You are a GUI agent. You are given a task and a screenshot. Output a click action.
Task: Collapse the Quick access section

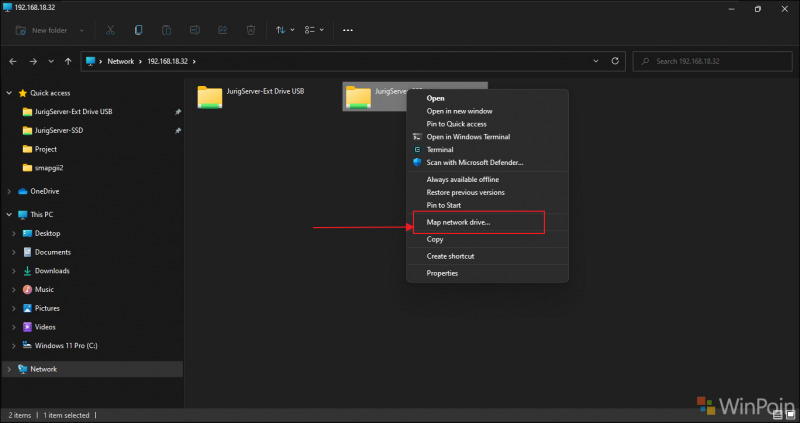9,93
